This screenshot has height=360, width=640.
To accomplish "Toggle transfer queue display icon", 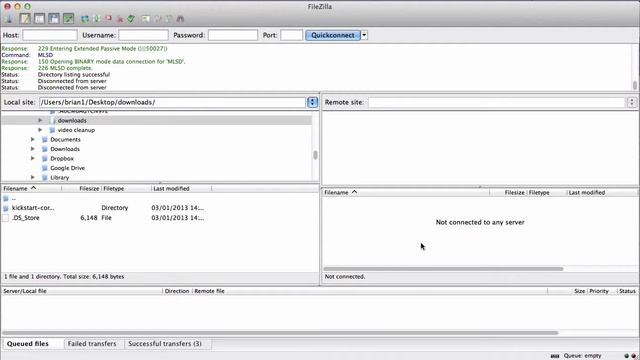I will tap(68, 18).
